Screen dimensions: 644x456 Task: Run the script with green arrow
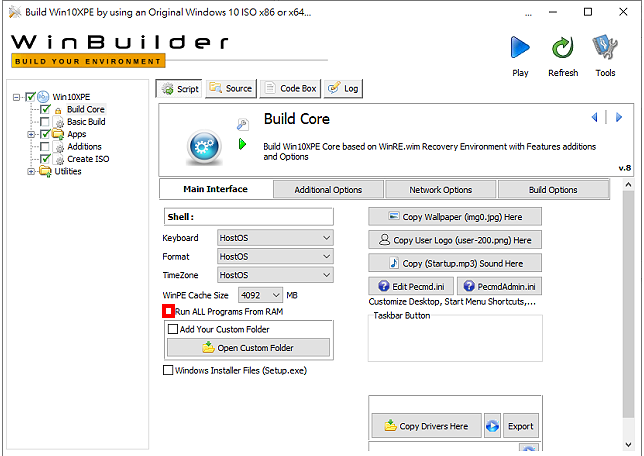coord(242,144)
